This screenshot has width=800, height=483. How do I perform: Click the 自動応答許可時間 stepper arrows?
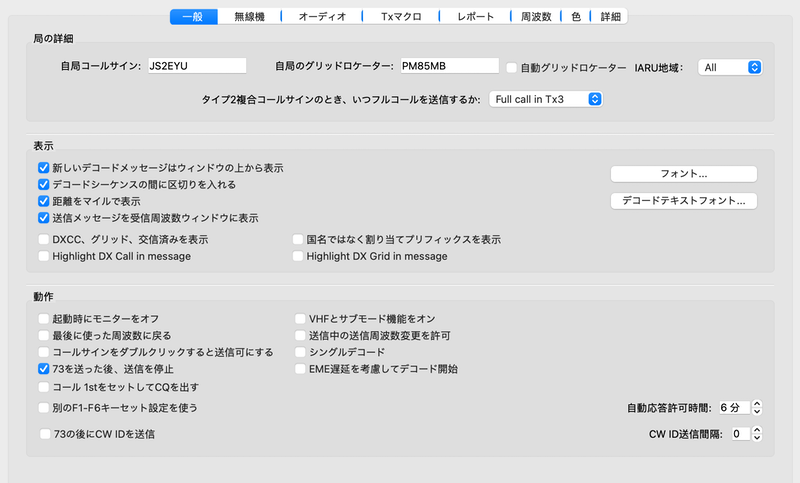(x=756, y=408)
